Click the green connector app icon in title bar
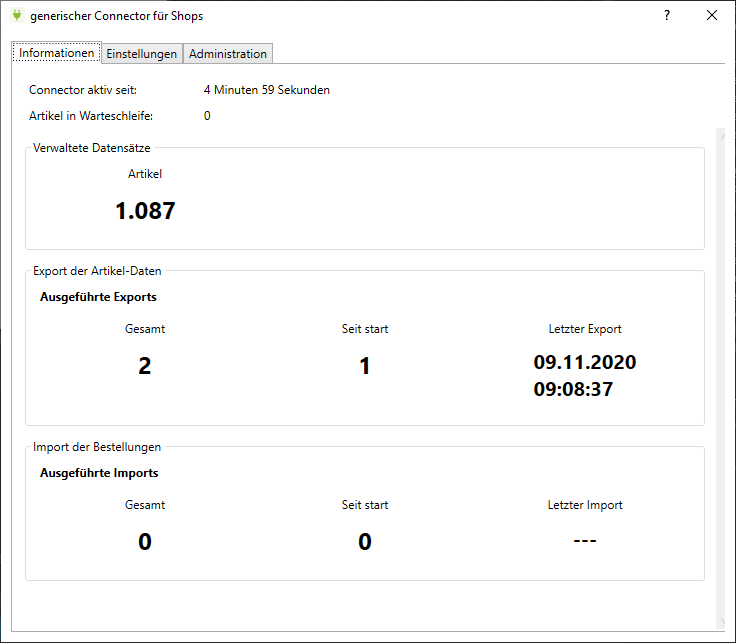The image size is (736, 643). (x=16, y=16)
